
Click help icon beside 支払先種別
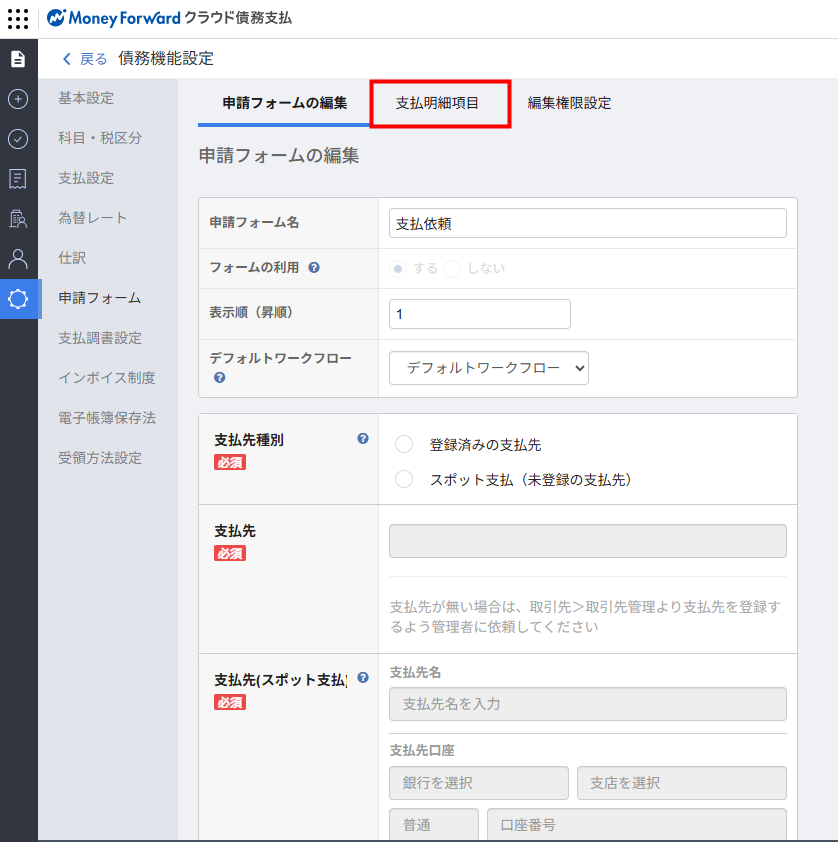point(363,439)
